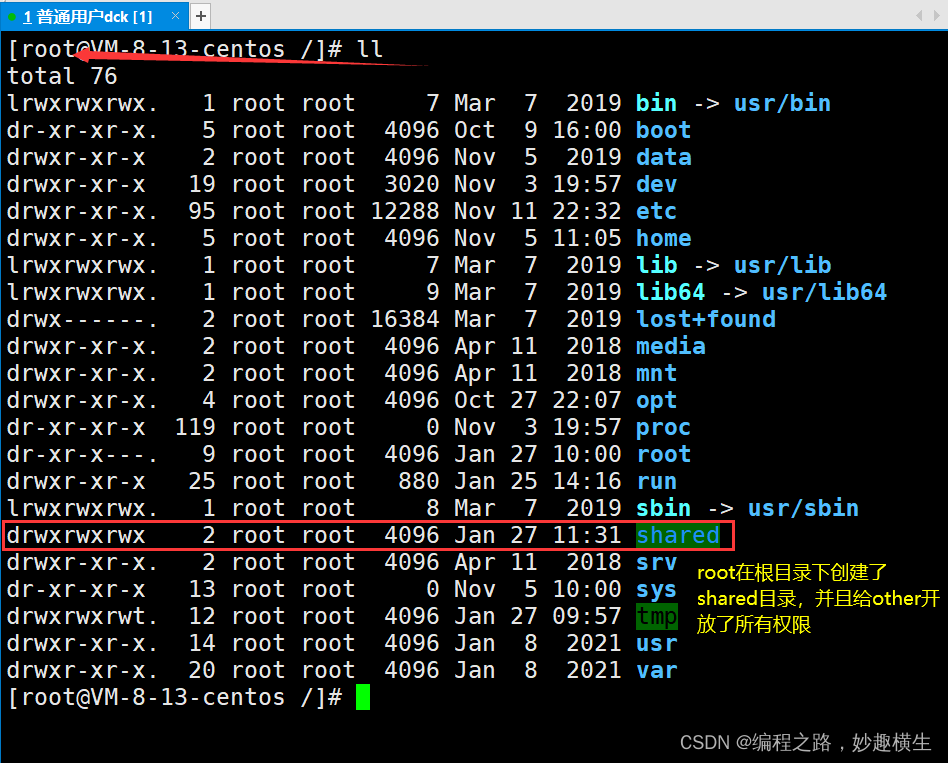948x763 pixels.
Task: Click the right tab-scroll arrow
Action: pyautogui.click(x=937, y=15)
